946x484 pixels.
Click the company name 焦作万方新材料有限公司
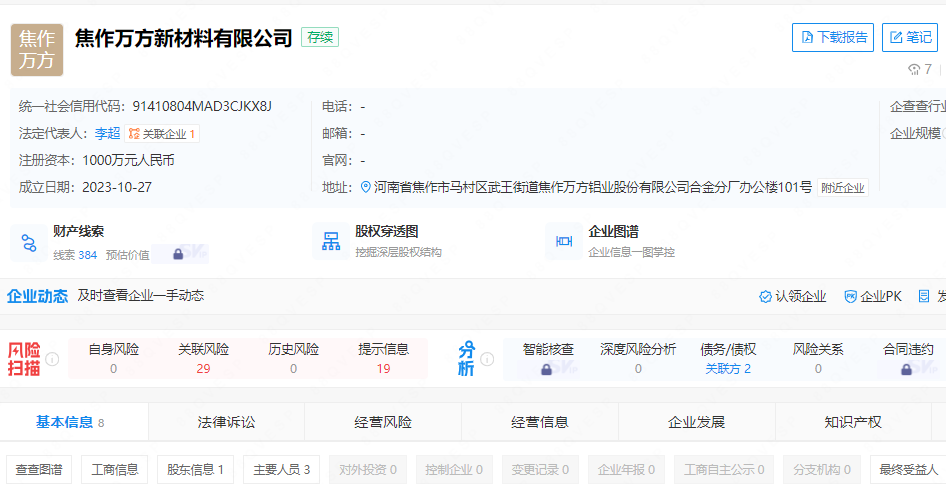(184, 38)
